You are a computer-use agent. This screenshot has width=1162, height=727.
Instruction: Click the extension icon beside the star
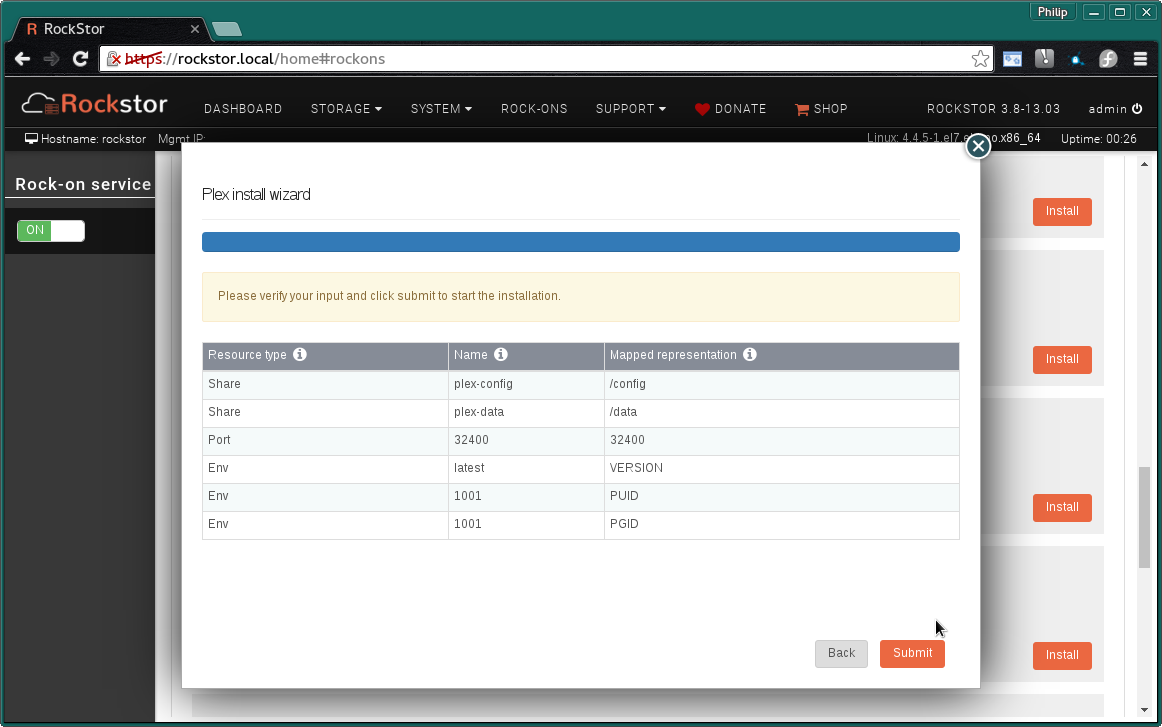click(x=1012, y=59)
